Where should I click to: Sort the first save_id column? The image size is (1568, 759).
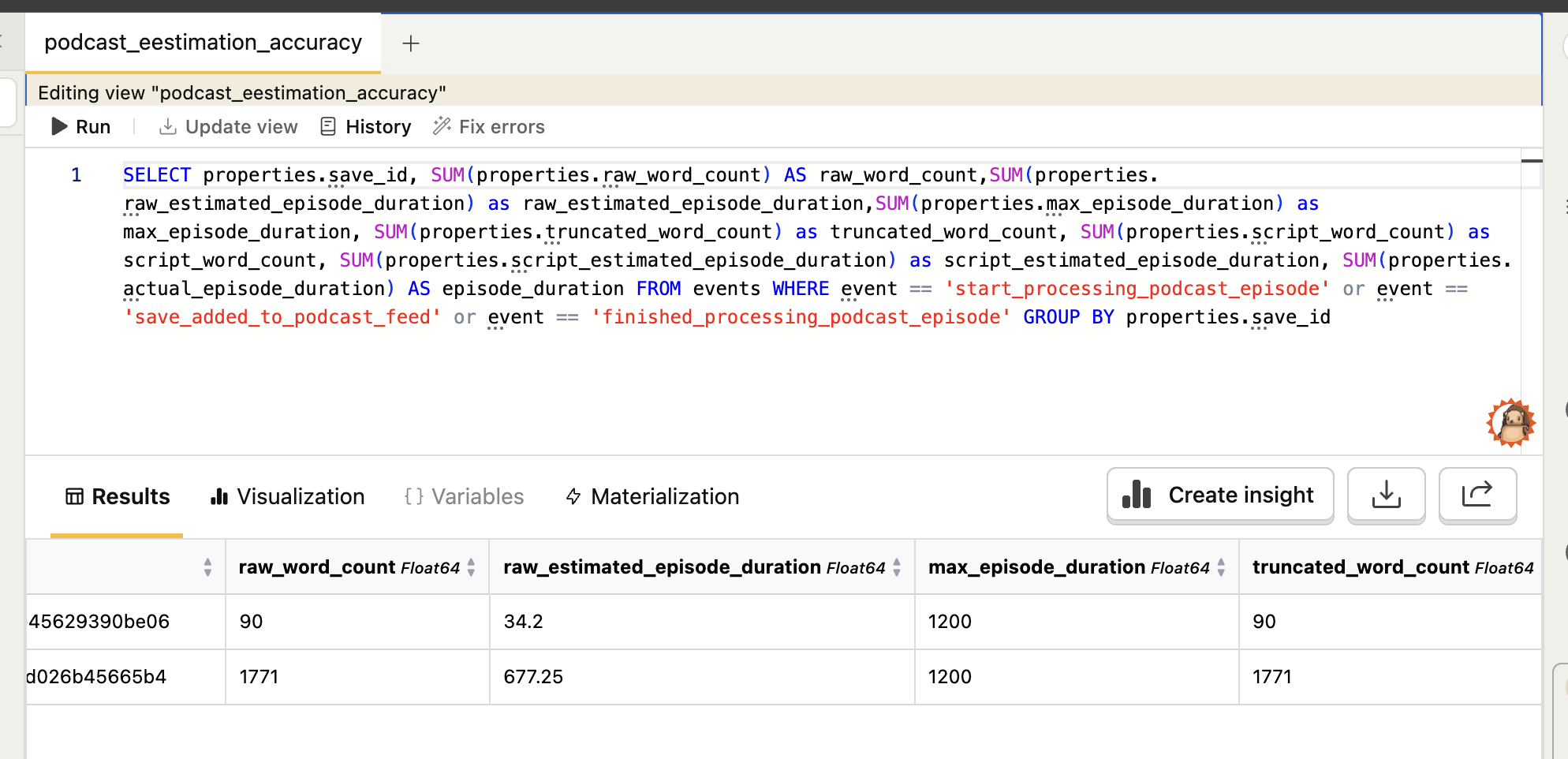[x=207, y=567]
